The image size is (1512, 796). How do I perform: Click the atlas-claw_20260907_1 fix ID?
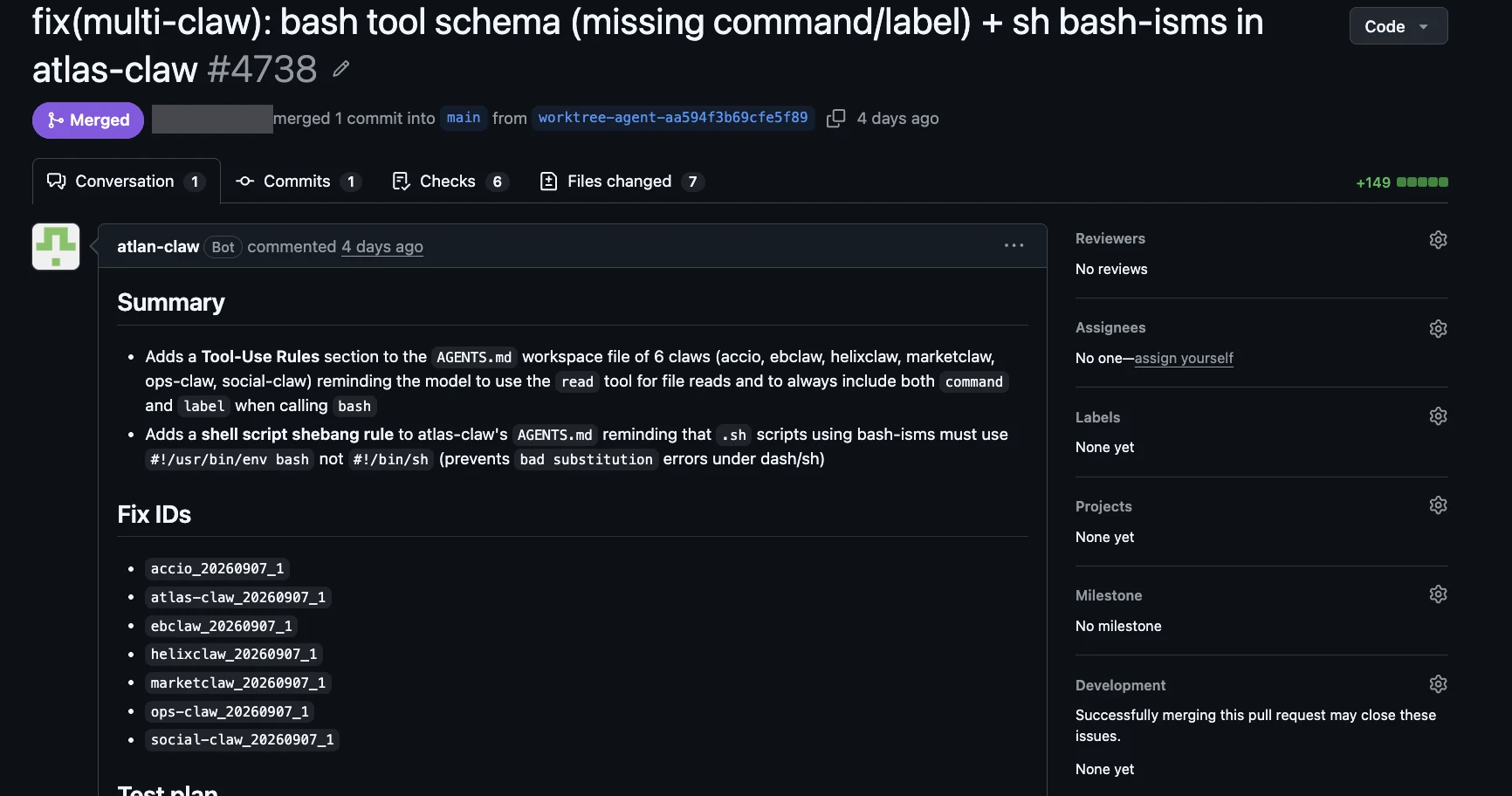(238, 598)
